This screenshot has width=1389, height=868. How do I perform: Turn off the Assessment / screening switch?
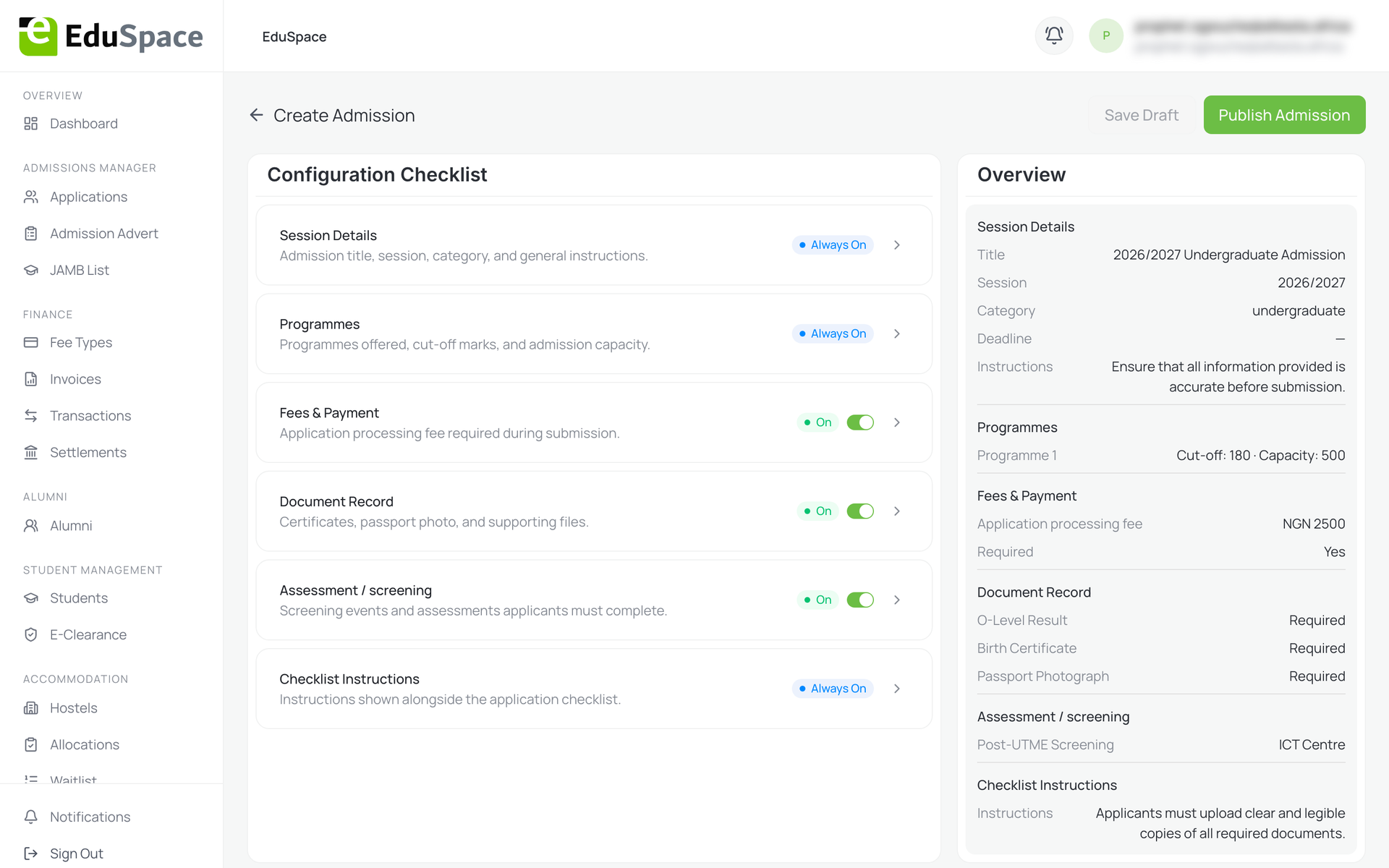(860, 600)
